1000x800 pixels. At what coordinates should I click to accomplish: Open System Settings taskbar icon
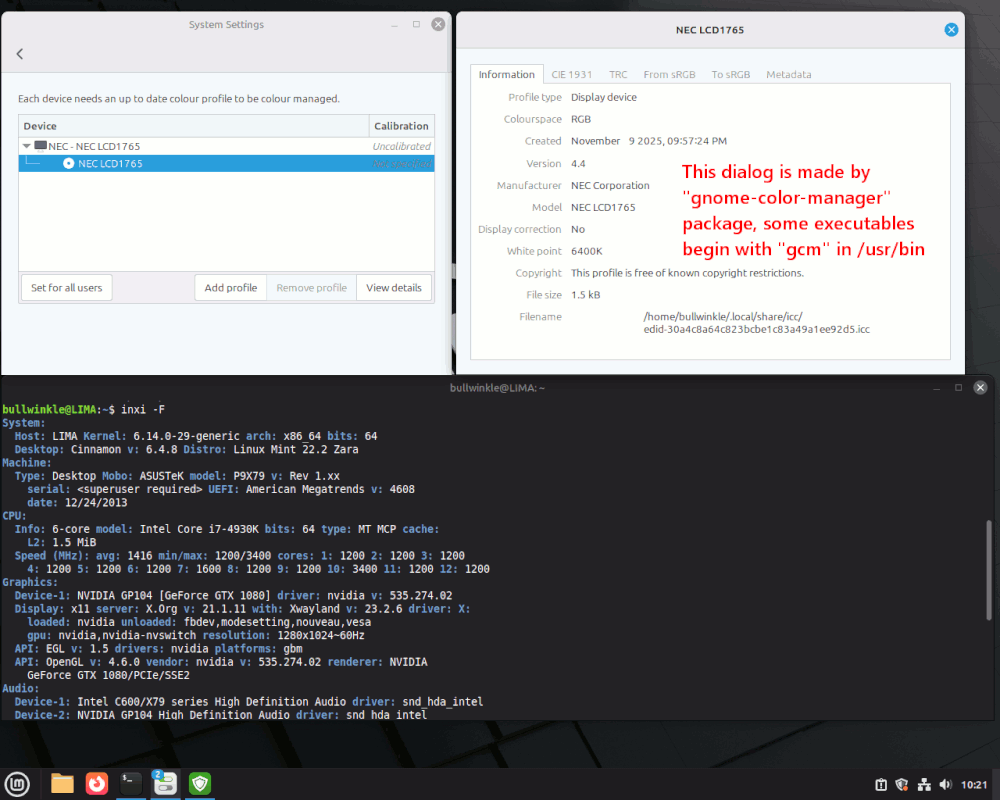[165, 783]
